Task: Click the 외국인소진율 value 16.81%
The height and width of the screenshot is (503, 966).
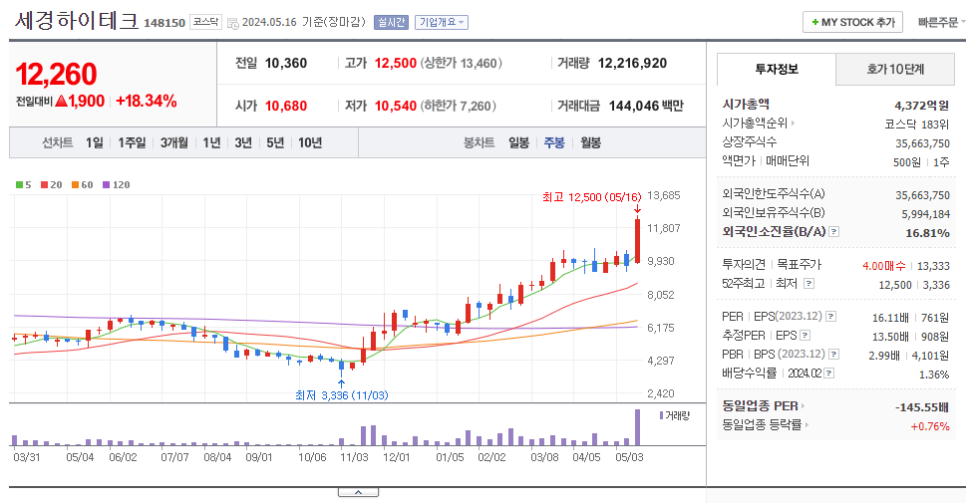Action: tap(927, 233)
